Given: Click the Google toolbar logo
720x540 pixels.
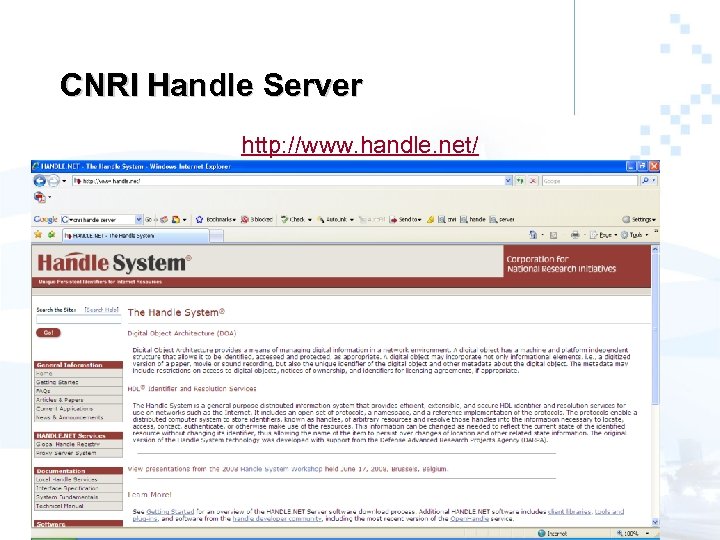Looking at the screenshot, I should tap(45, 219).
